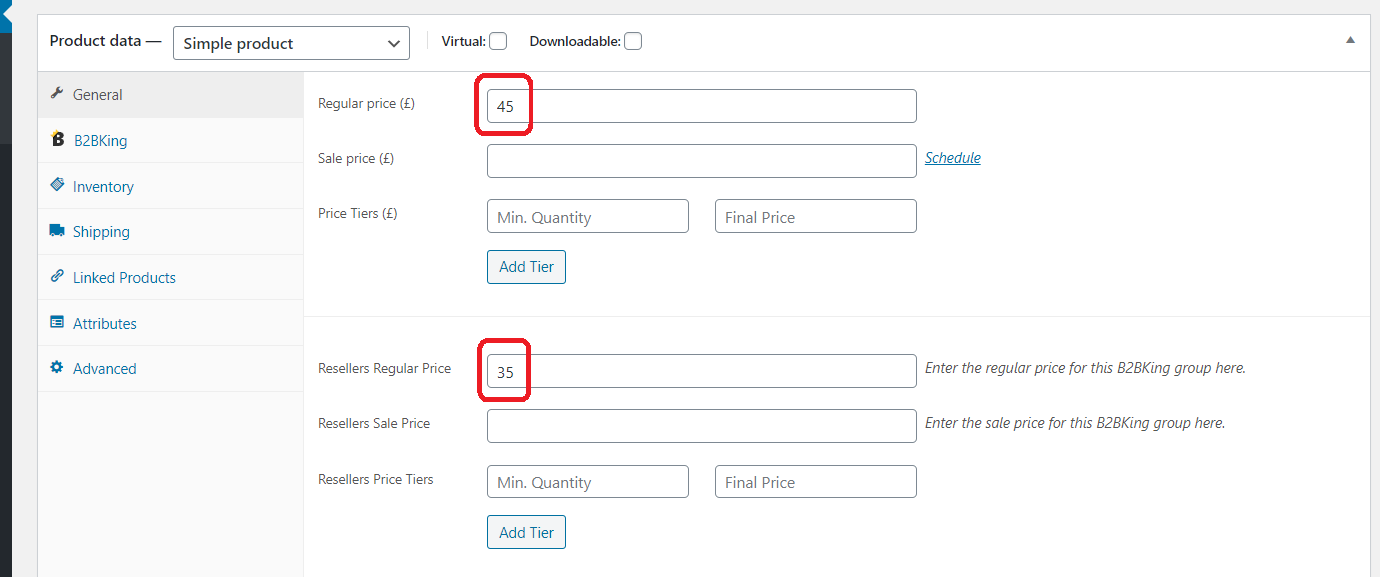The width and height of the screenshot is (1380, 577).
Task: Collapse the Product data panel arrow
Action: pyautogui.click(x=1350, y=41)
